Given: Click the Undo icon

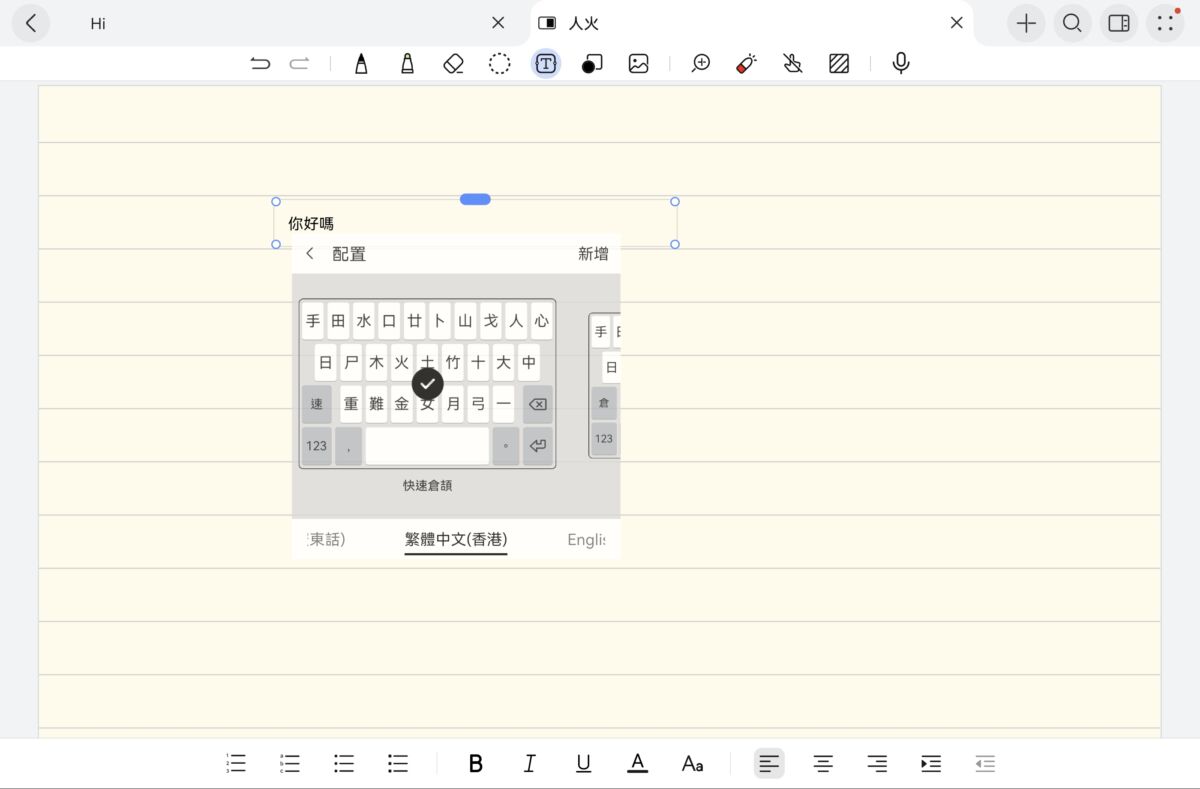Looking at the screenshot, I should point(261,62).
